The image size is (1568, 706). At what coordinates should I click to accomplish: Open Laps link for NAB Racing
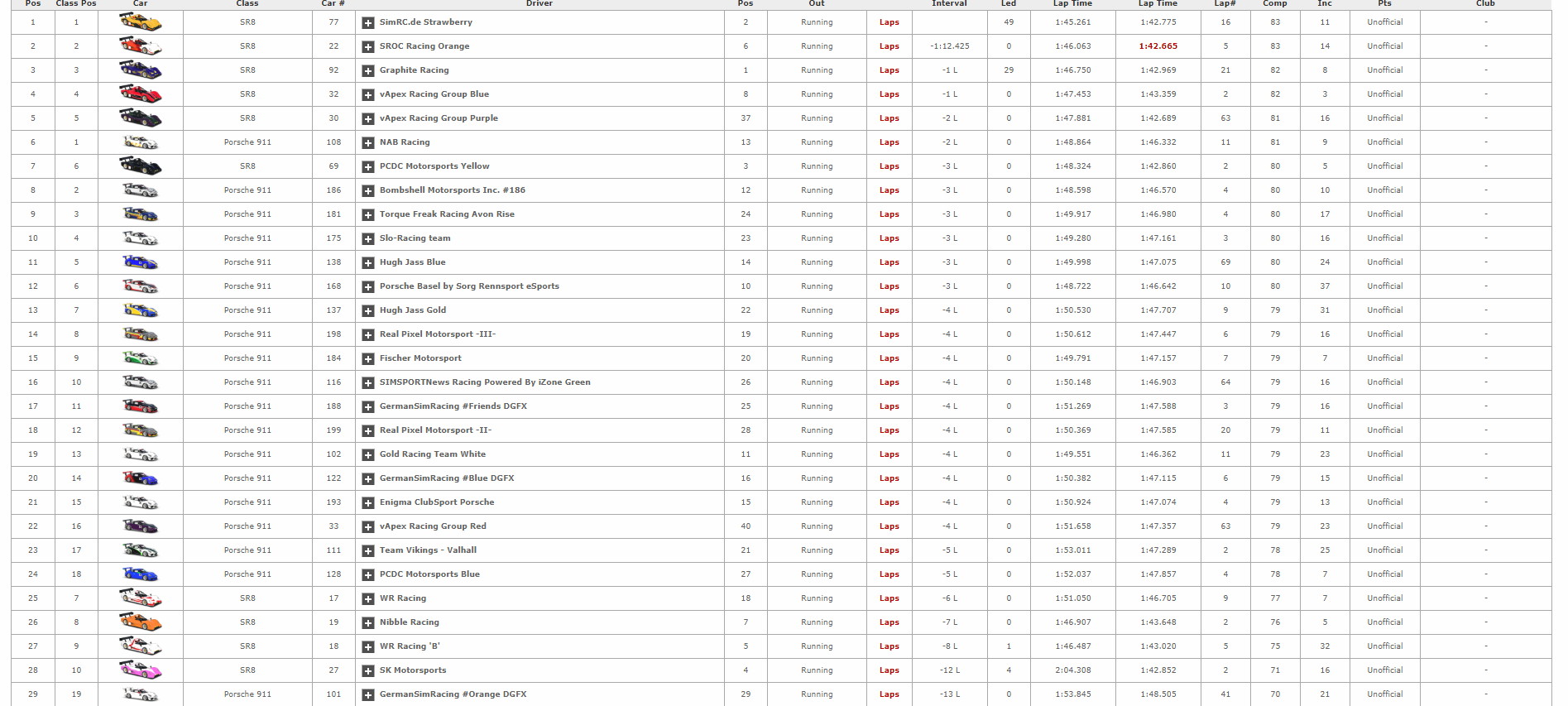point(889,142)
